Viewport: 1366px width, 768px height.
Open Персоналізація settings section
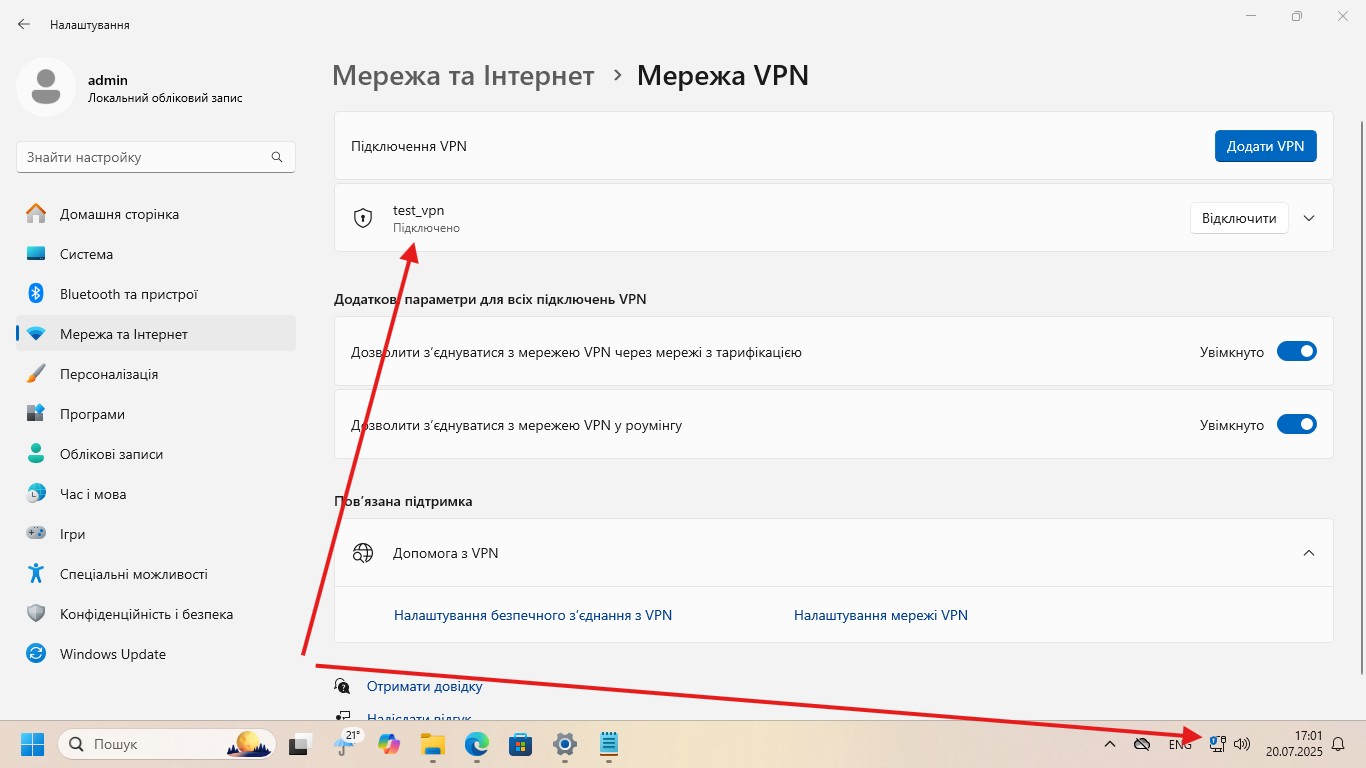coord(108,374)
